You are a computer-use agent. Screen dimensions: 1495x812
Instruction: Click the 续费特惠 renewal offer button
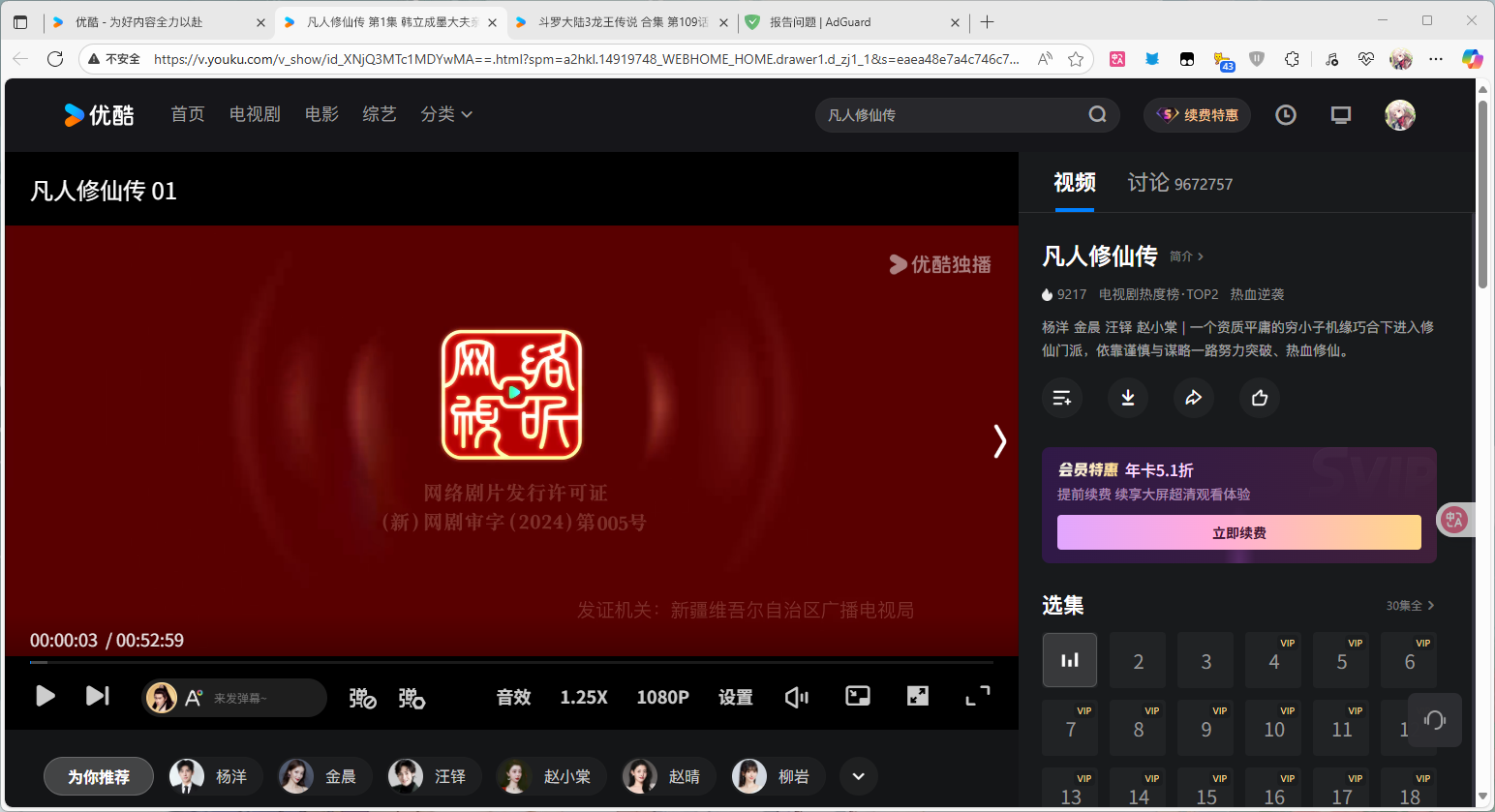pyautogui.click(x=1198, y=115)
